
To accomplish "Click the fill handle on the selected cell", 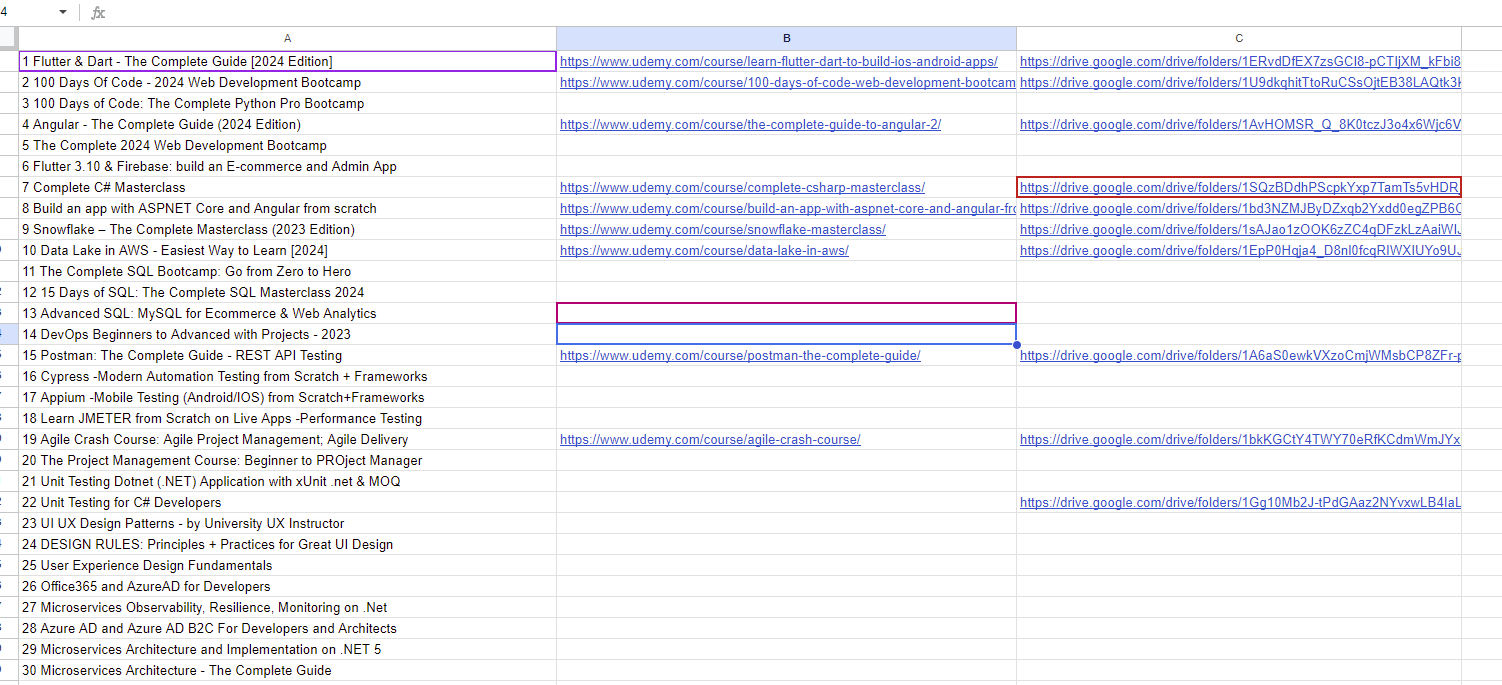I will coord(1016,345).
